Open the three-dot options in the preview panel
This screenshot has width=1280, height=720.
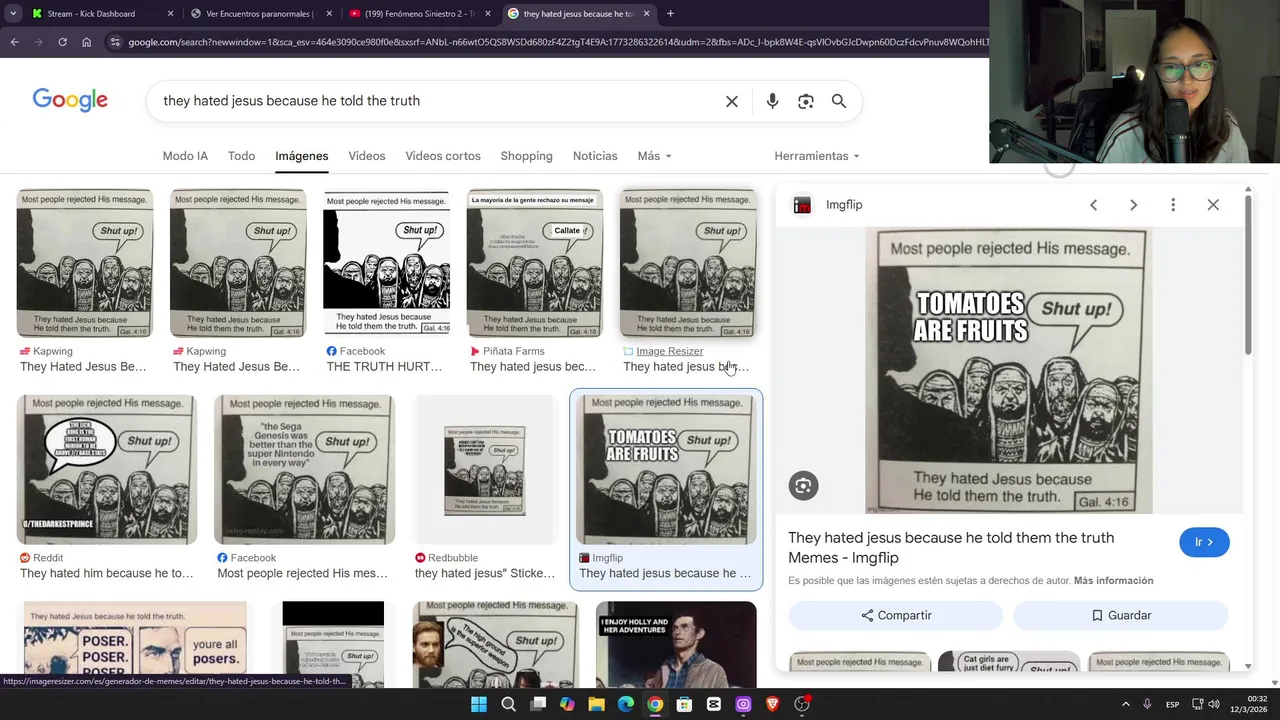point(1173,205)
